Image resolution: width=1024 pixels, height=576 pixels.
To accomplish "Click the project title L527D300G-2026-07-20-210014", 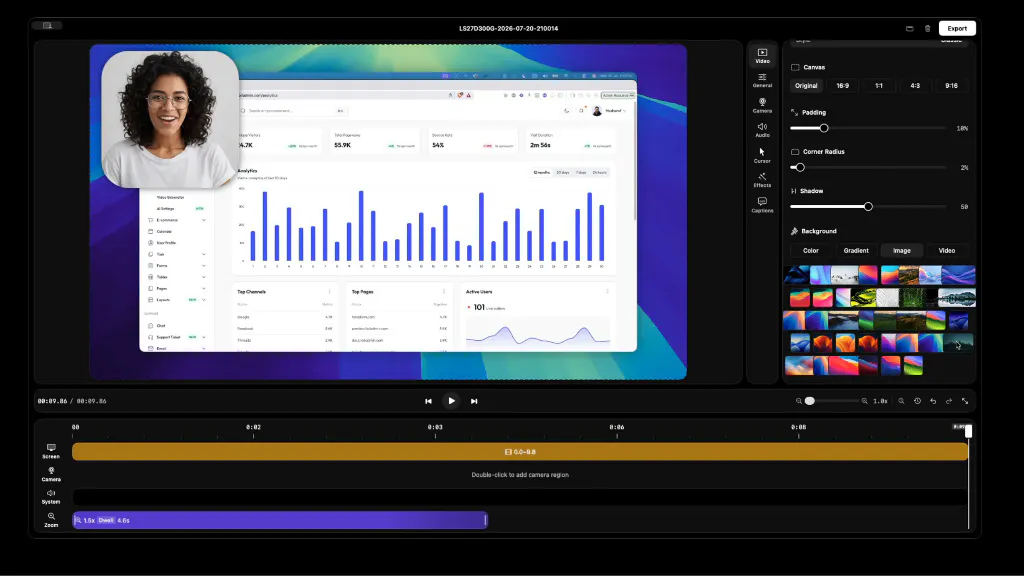I will [508, 28].
